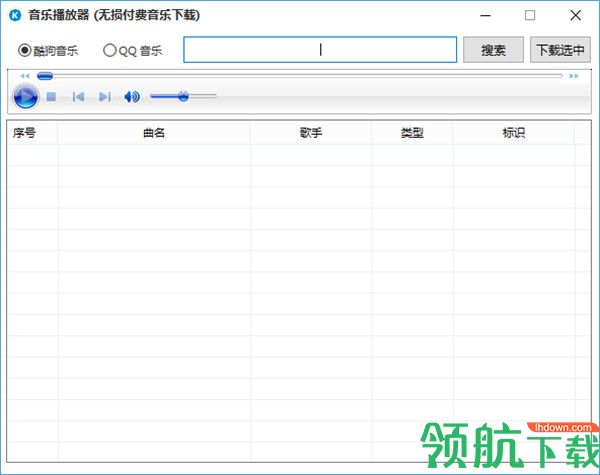Click the 搜索 button
This screenshot has width=600, height=475.
tap(493, 50)
